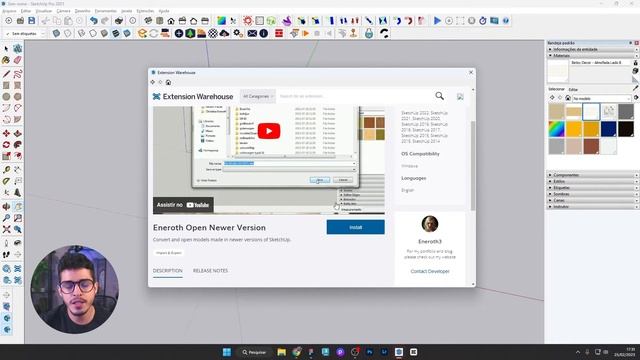Choose the Eraser tool
Image resolution: width=640 pixels, height=360 pixels.
point(18,60)
